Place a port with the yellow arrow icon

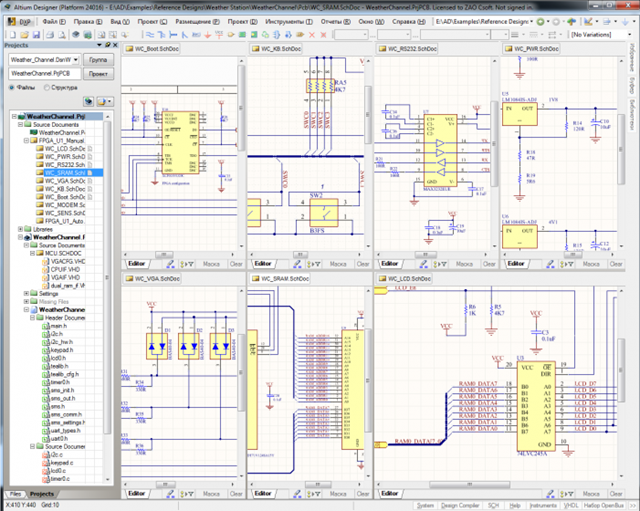coord(300,35)
